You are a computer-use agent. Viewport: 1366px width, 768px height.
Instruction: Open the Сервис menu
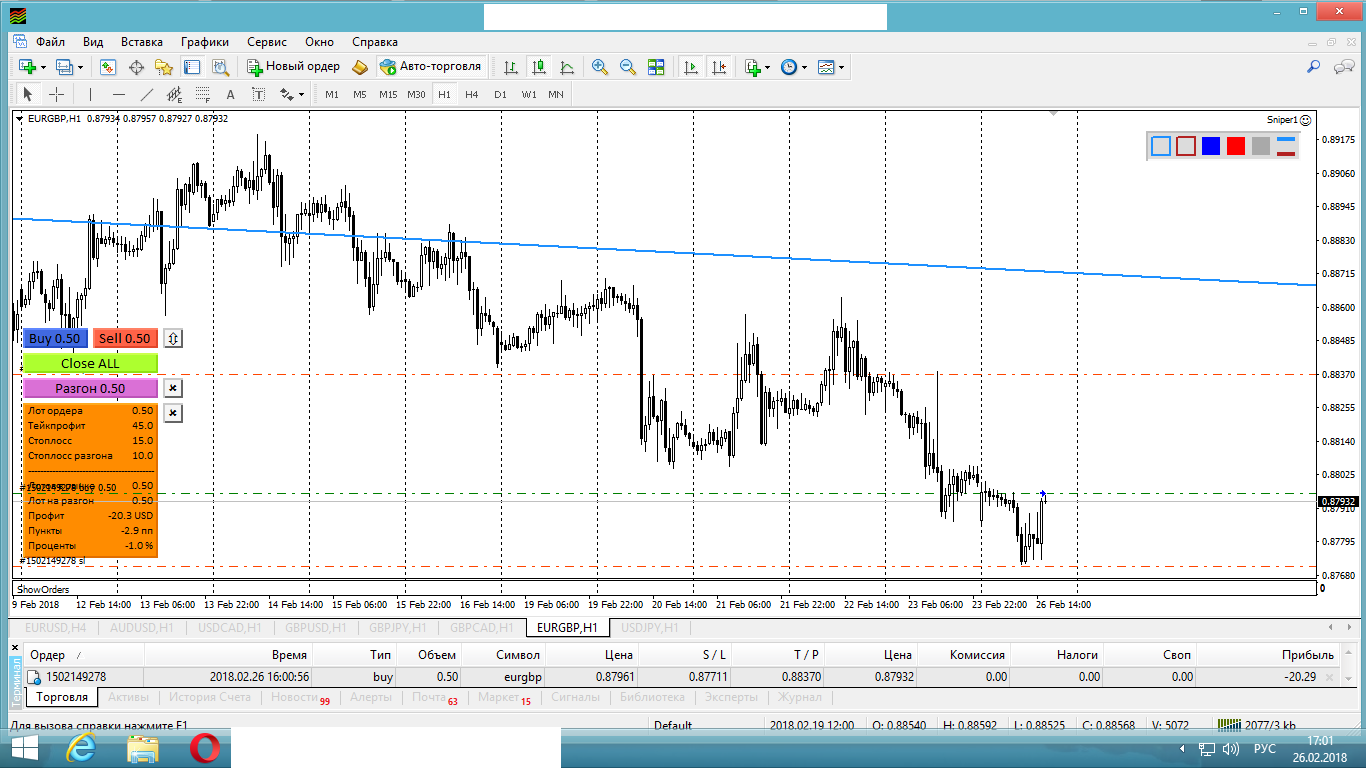coord(266,42)
